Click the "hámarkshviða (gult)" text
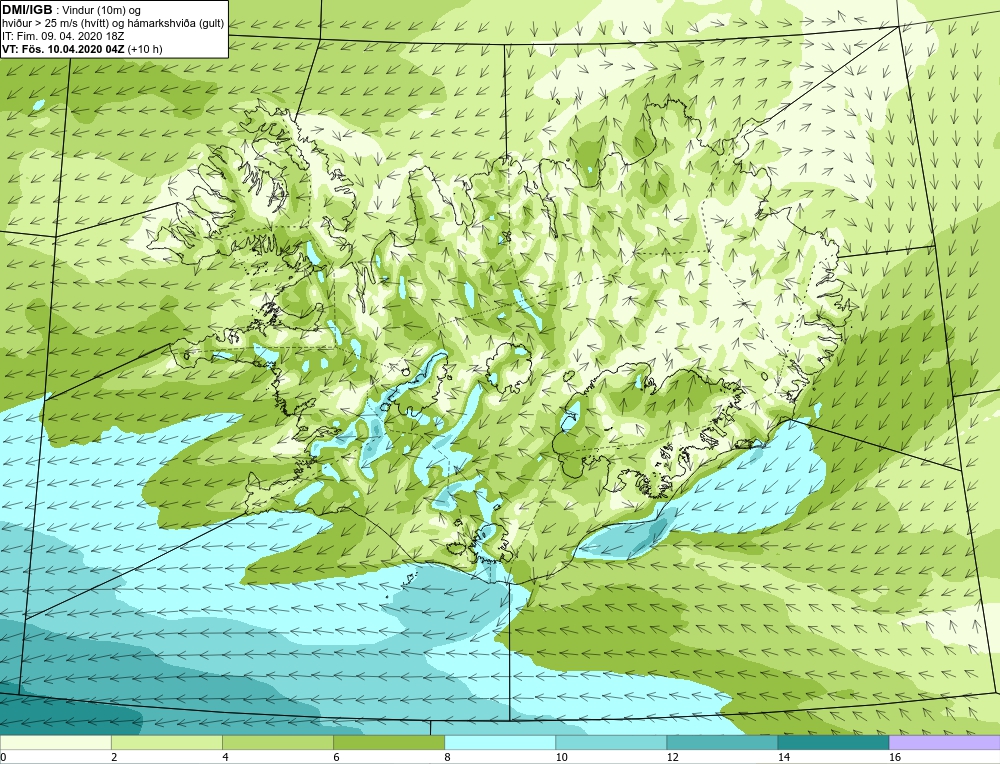 tap(175, 24)
